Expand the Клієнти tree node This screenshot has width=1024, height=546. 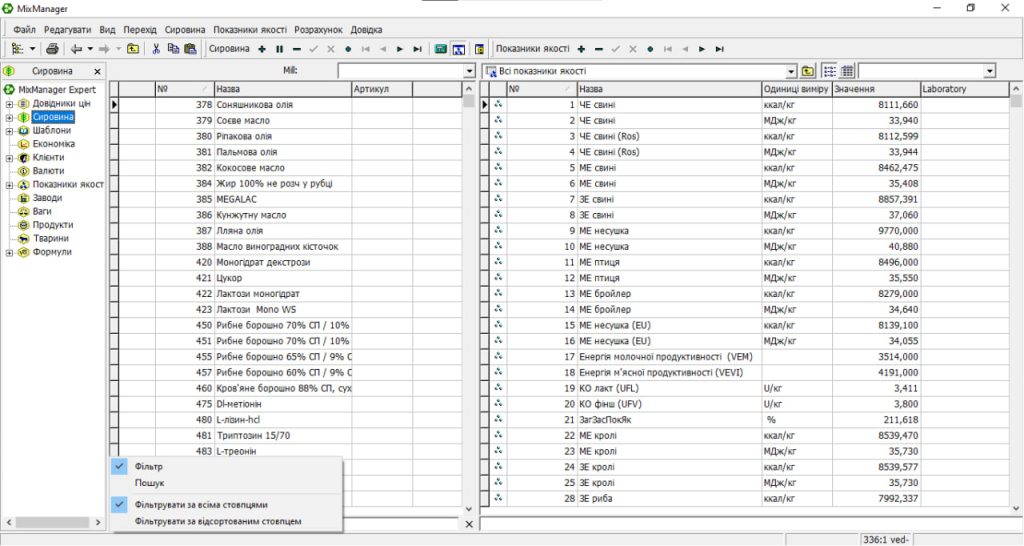[x=9, y=158]
